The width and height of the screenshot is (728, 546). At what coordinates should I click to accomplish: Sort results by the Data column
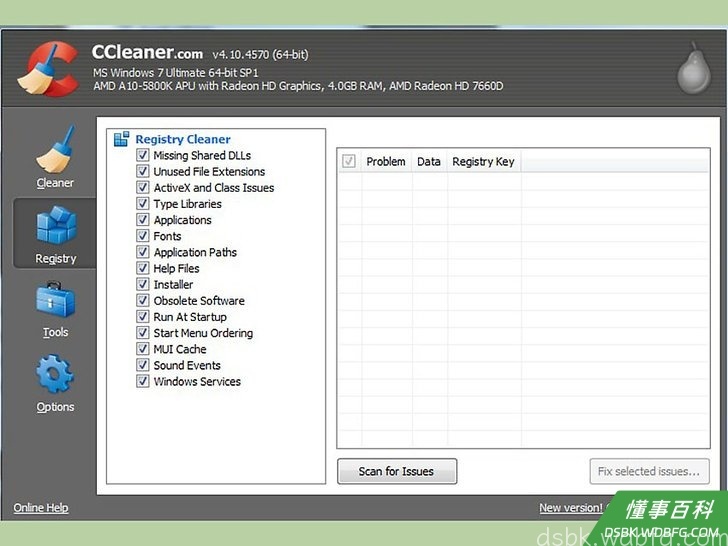[x=429, y=162]
